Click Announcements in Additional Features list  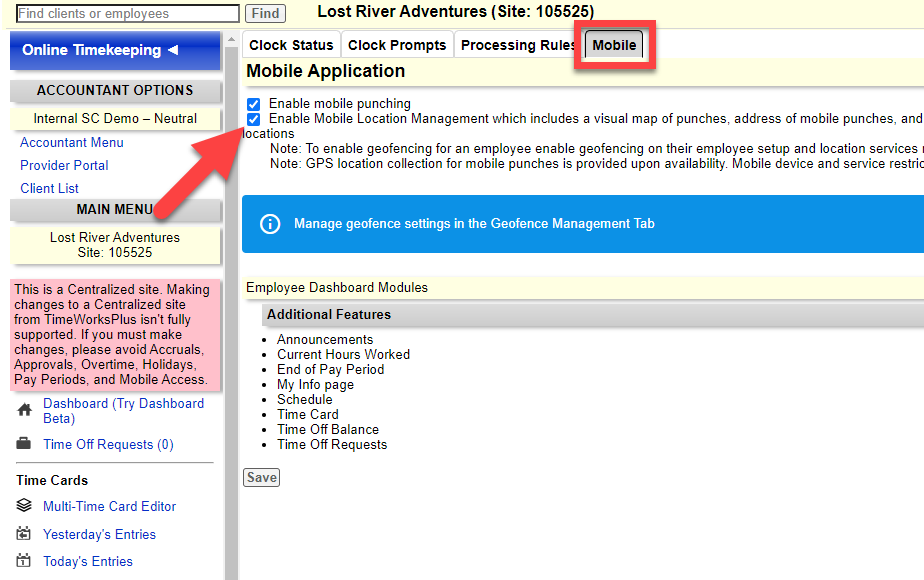click(x=325, y=340)
